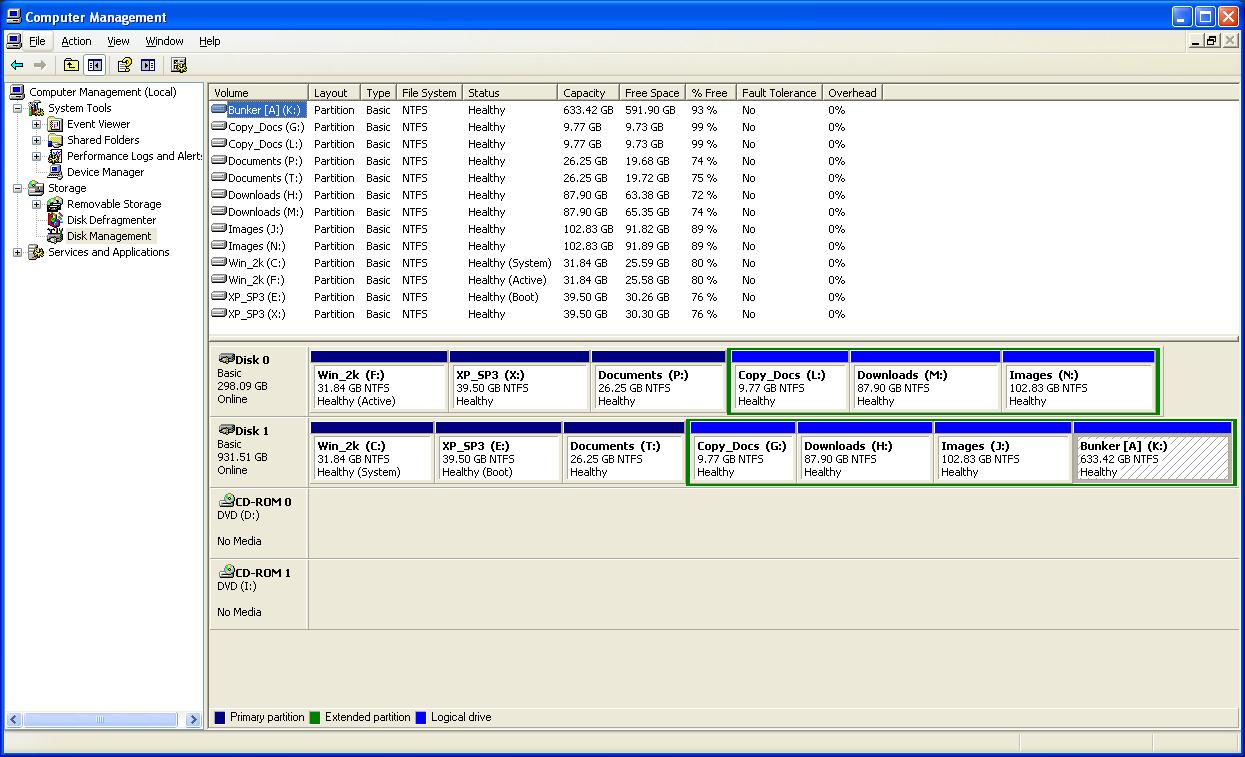Expand Services and Applications node
Viewport: 1245px width, 757px height.
(x=17, y=252)
